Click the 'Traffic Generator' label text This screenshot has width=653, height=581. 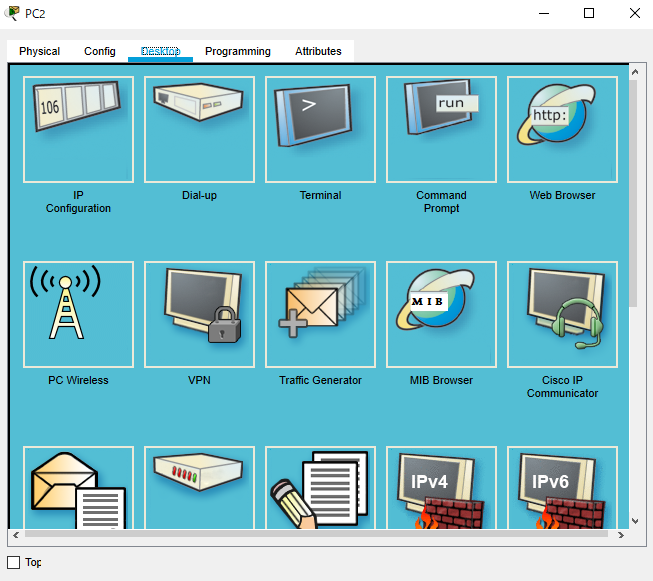(320, 380)
